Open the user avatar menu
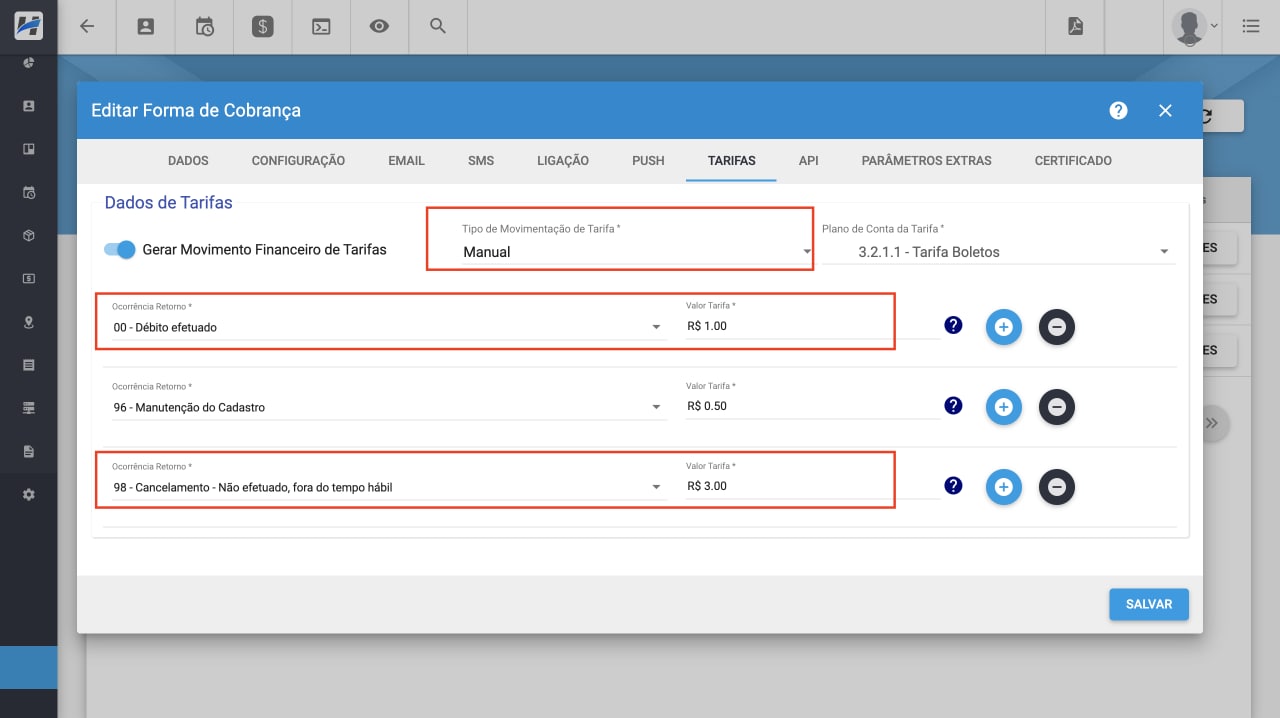The width and height of the screenshot is (1280, 718). click(1194, 27)
